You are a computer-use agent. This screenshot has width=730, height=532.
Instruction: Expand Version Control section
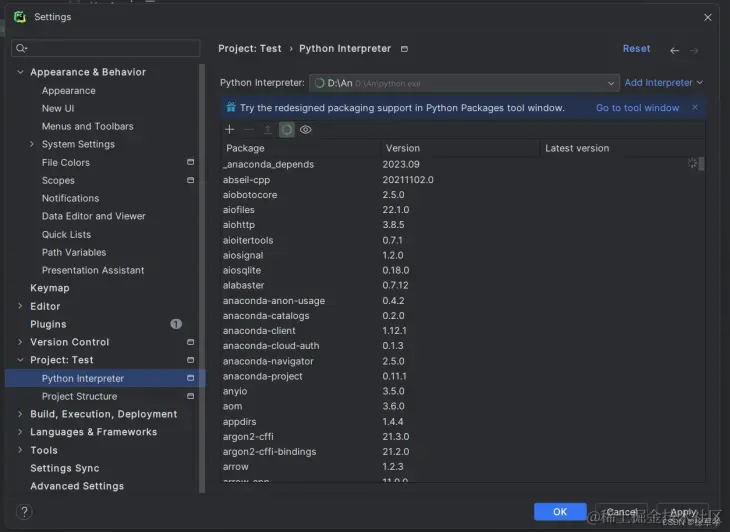[20, 342]
